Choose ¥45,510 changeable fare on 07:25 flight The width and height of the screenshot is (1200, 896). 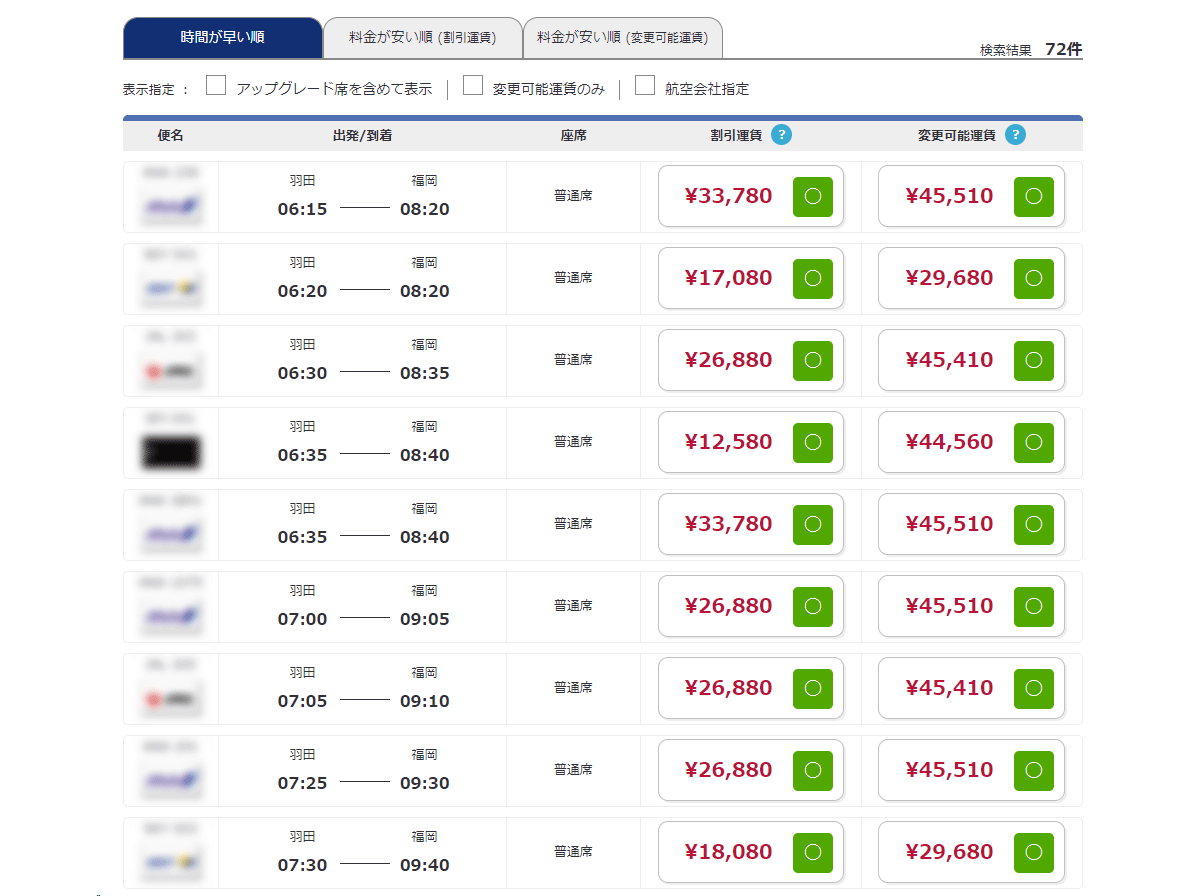(x=1033, y=770)
